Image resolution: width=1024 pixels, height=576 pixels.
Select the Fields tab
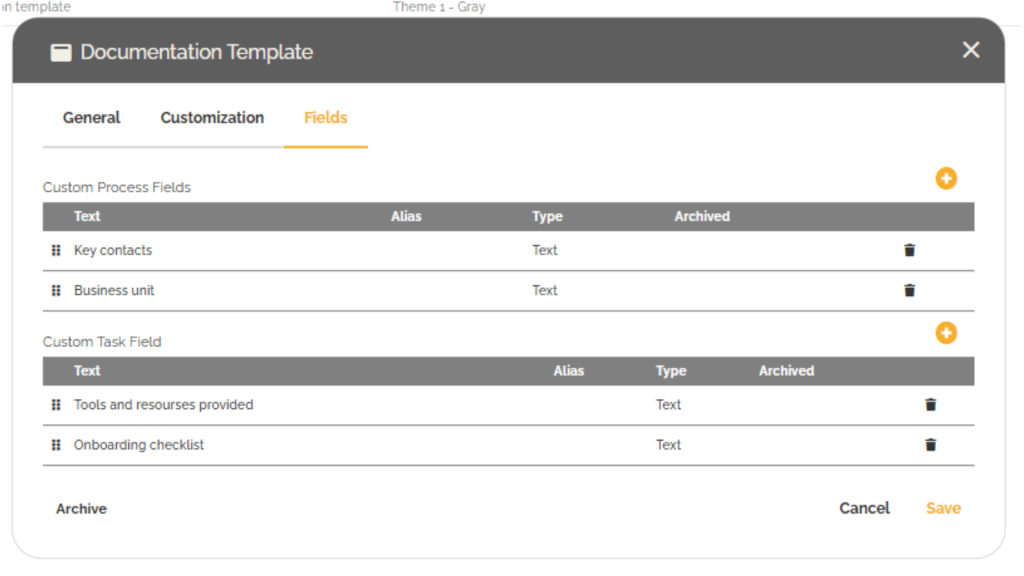coord(325,118)
